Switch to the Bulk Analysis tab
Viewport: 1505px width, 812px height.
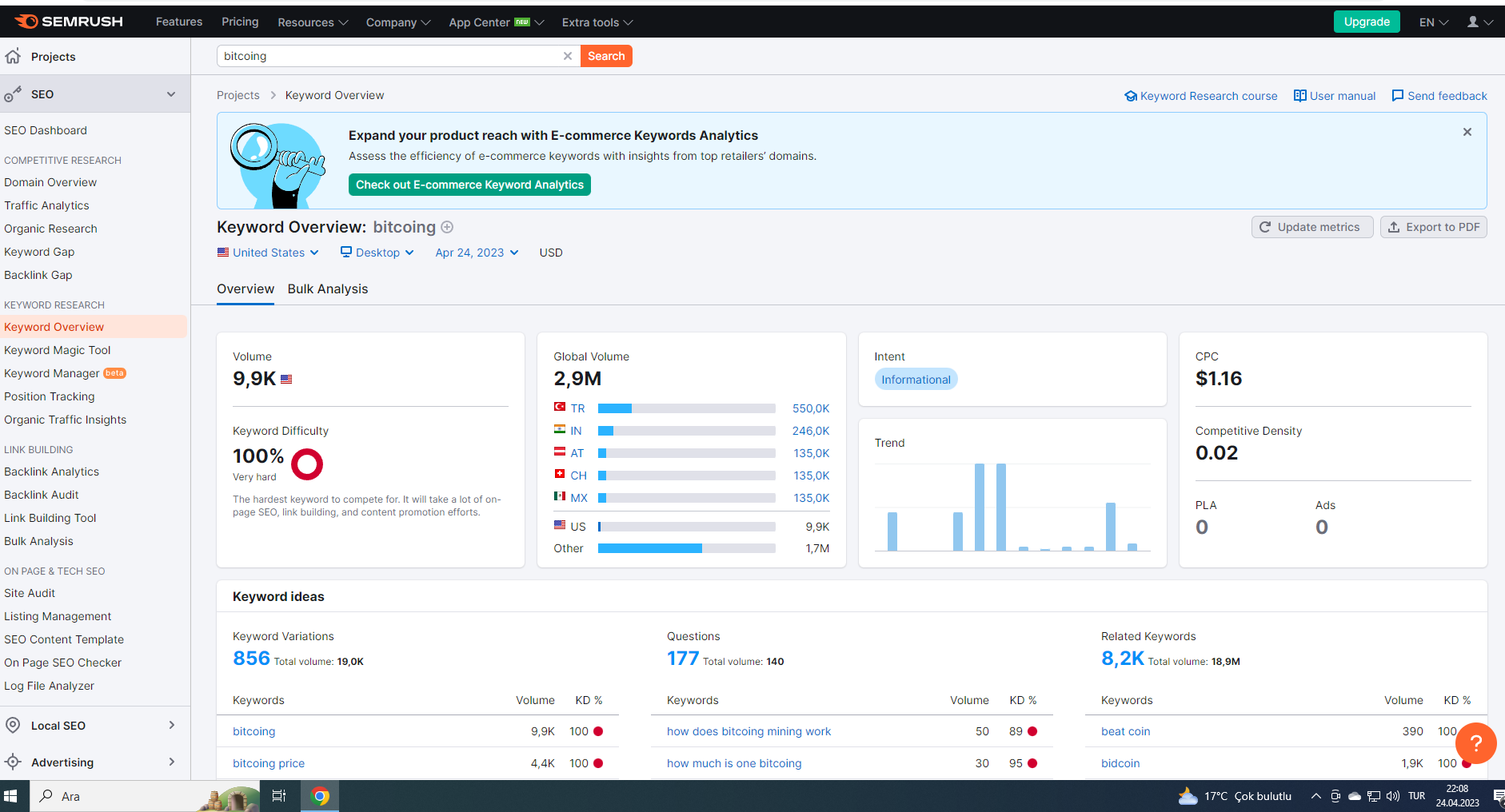[x=328, y=289]
